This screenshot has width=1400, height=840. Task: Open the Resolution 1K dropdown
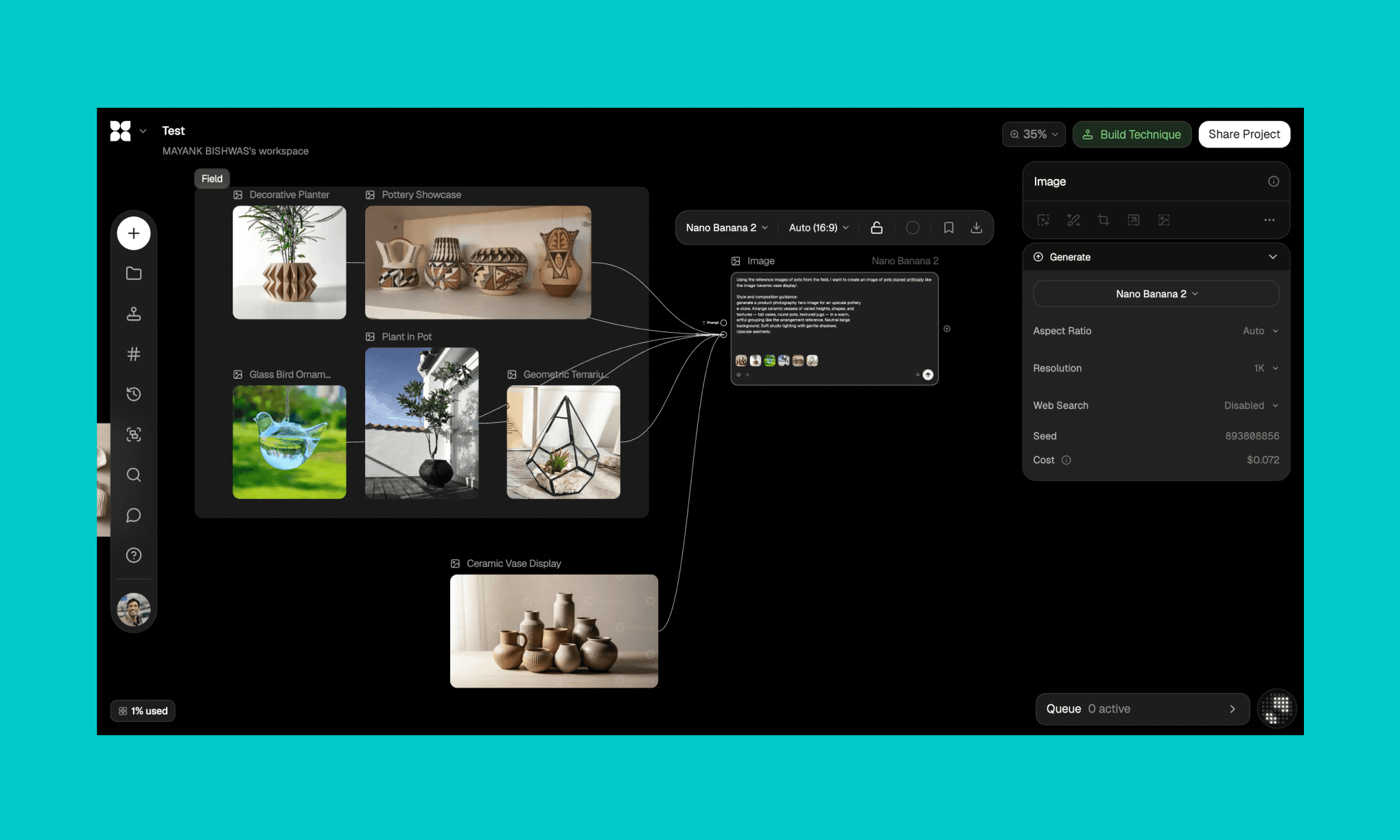1266,369
